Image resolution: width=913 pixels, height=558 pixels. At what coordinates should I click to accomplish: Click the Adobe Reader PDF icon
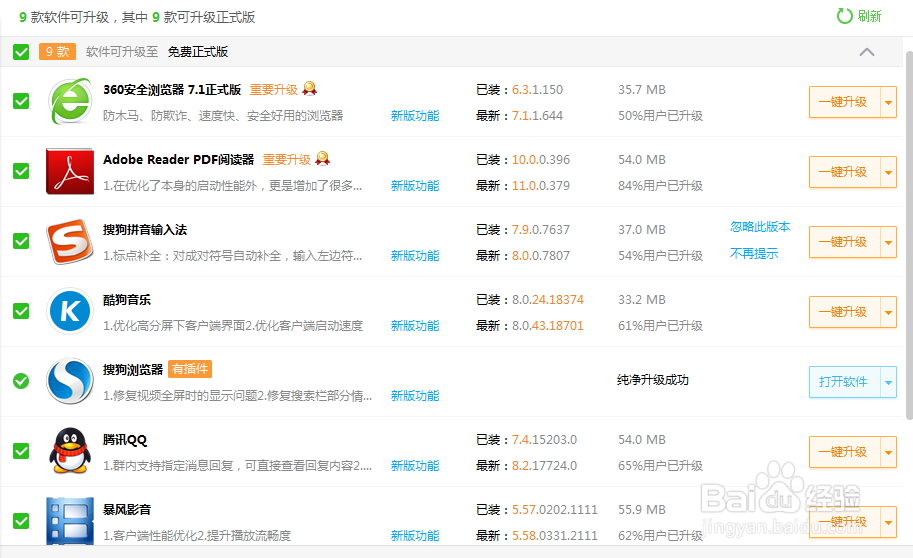[x=70, y=171]
